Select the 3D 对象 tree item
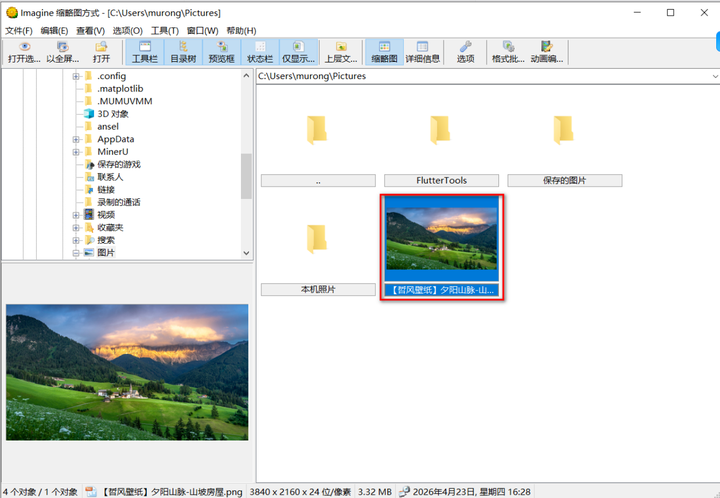This screenshot has height=498, width=720. click(113, 114)
